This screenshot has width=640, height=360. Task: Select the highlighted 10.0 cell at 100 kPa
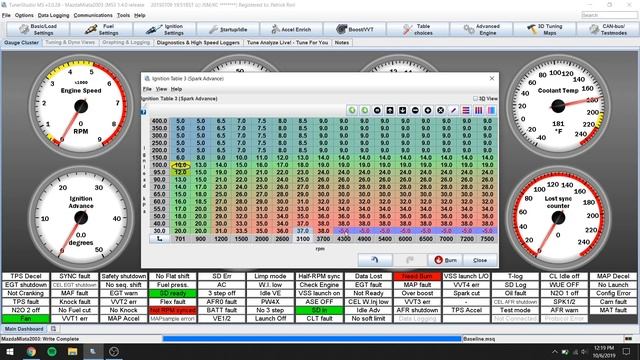click(180, 165)
